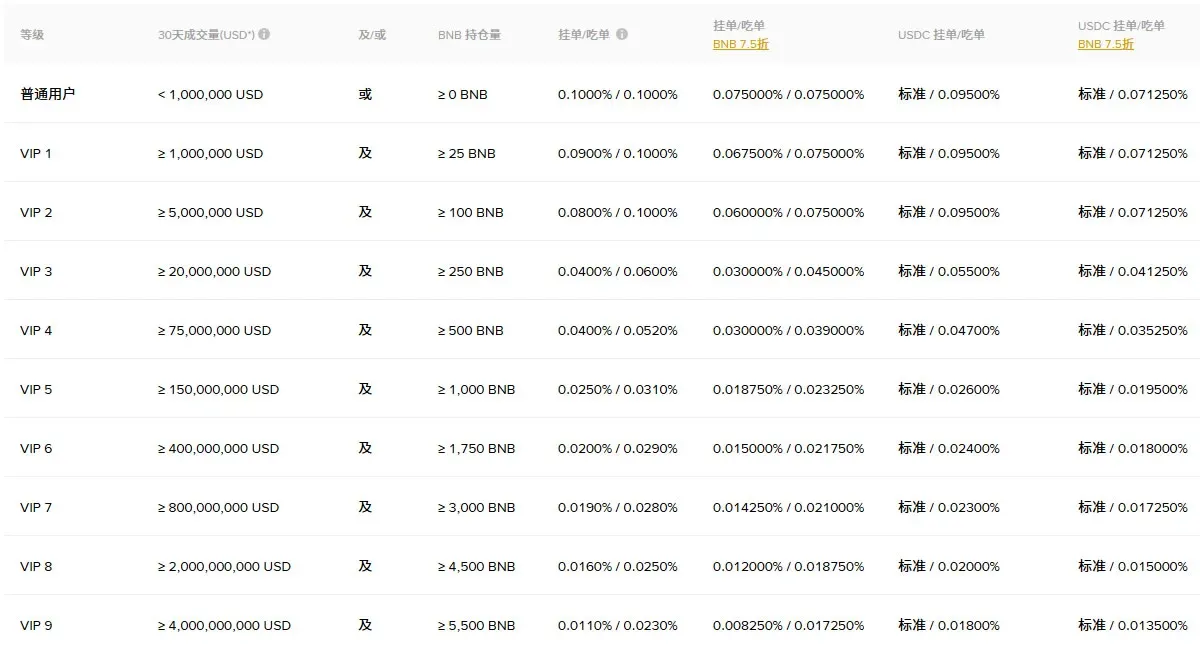Click the 标准 / 0.05500% USDC fee cell
1200x648 pixels.
coord(949,271)
